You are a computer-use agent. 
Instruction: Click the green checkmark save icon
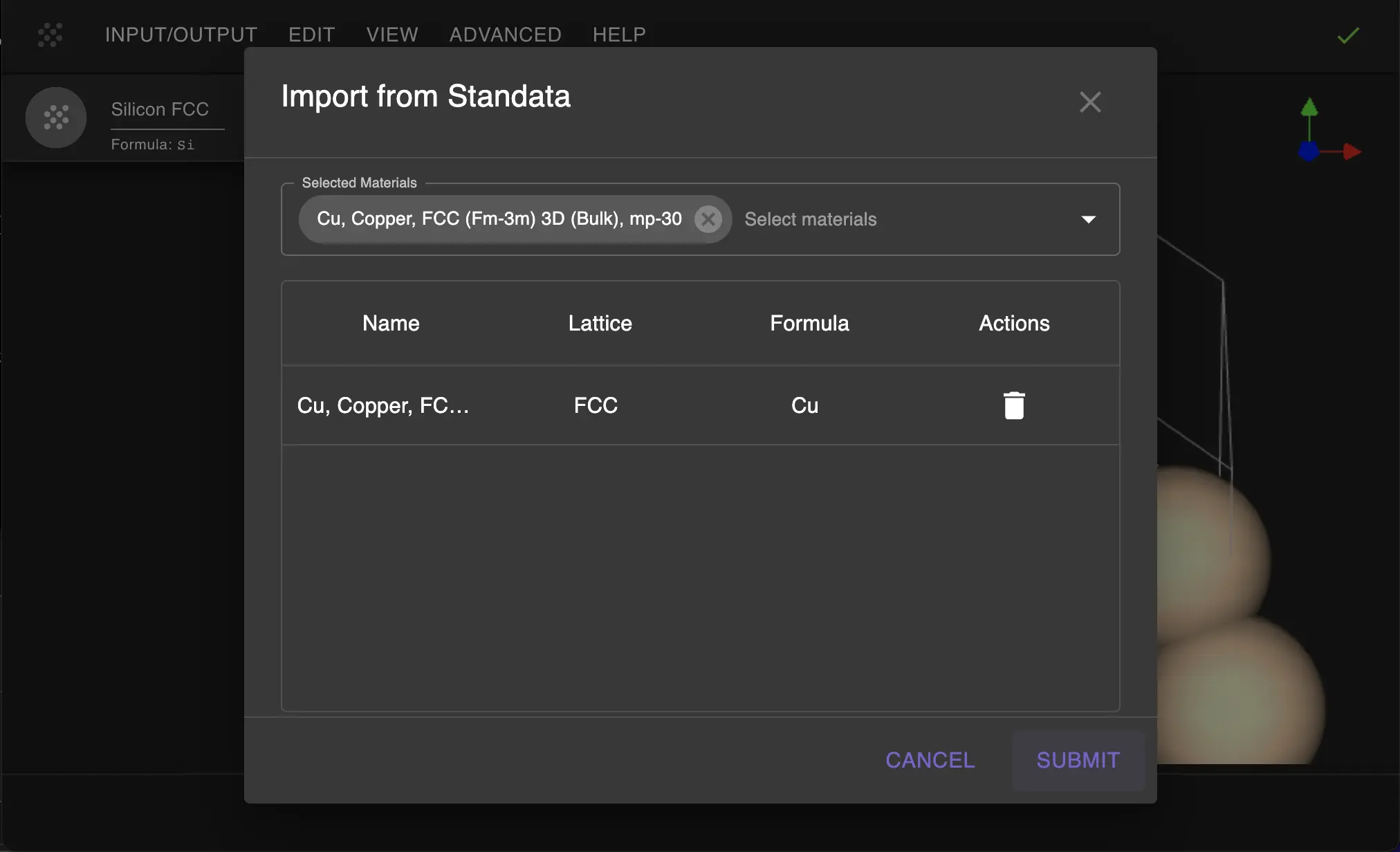coord(1346,35)
